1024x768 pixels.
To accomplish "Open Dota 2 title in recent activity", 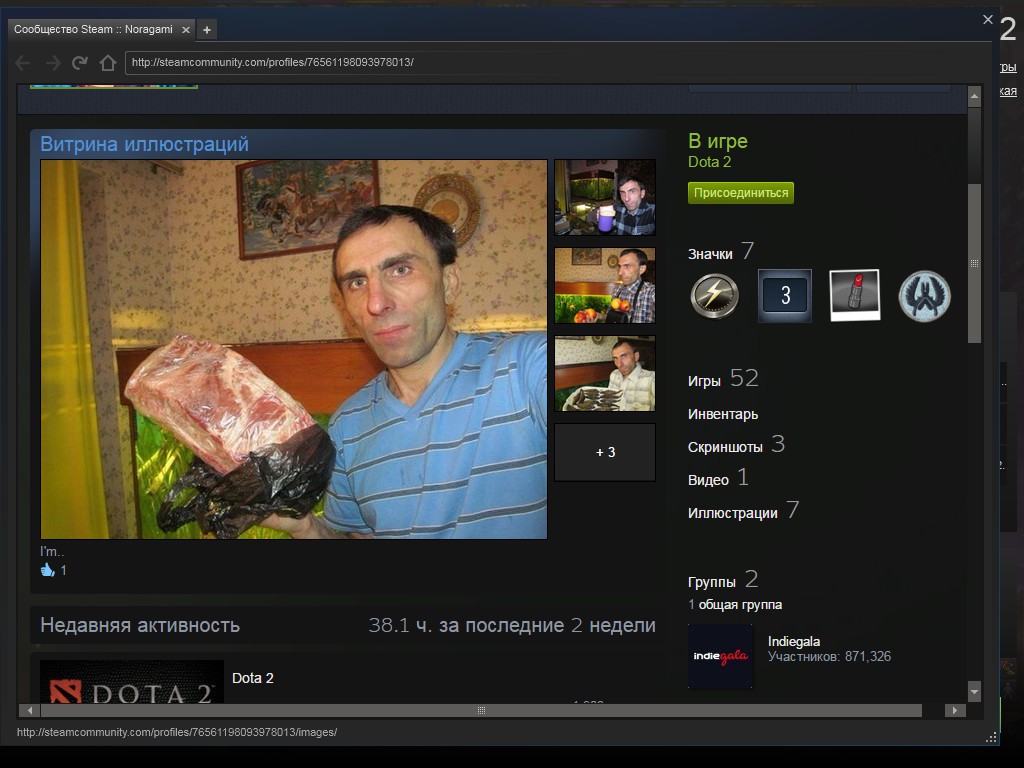I will (253, 678).
